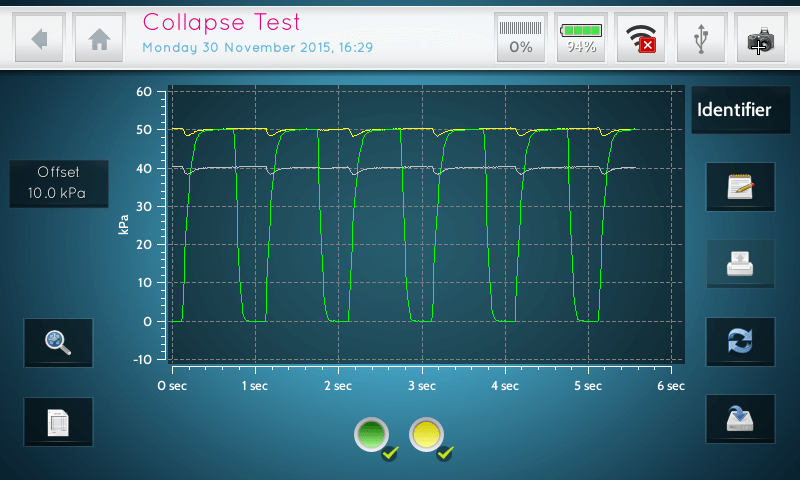Open the disconnected Wi-Fi settings
Screen dimensions: 800x480
pyautogui.click(x=640, y=38)
